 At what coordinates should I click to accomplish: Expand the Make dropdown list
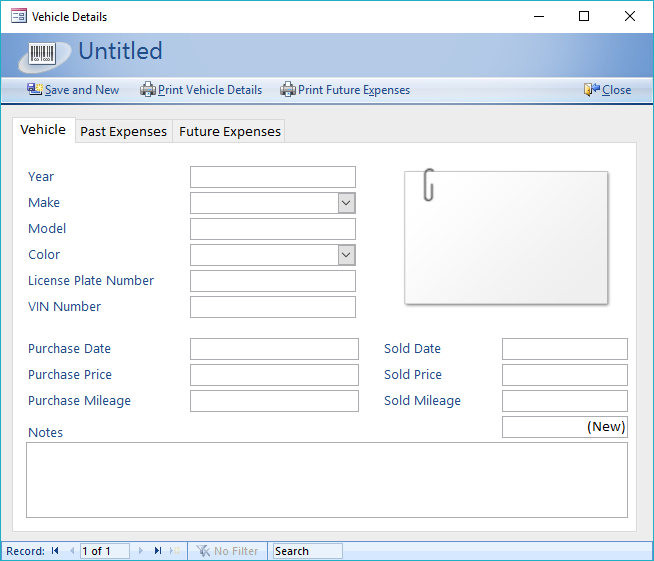(x=346, y=203)
